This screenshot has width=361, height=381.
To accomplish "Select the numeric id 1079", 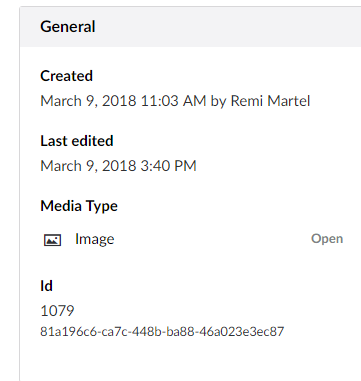I will pos(57,311).
